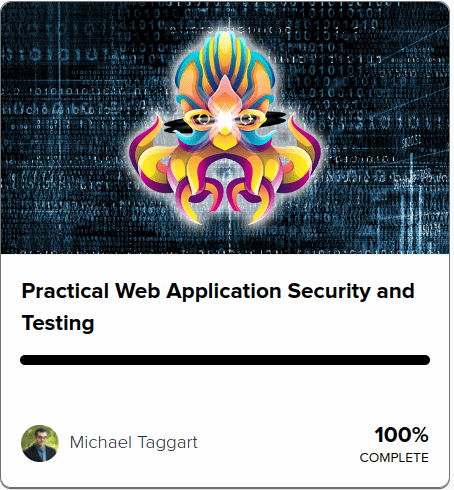Screen dimensions: 454x490
Task: Click the binary code banner background left of logo
Action: (63, 127)
